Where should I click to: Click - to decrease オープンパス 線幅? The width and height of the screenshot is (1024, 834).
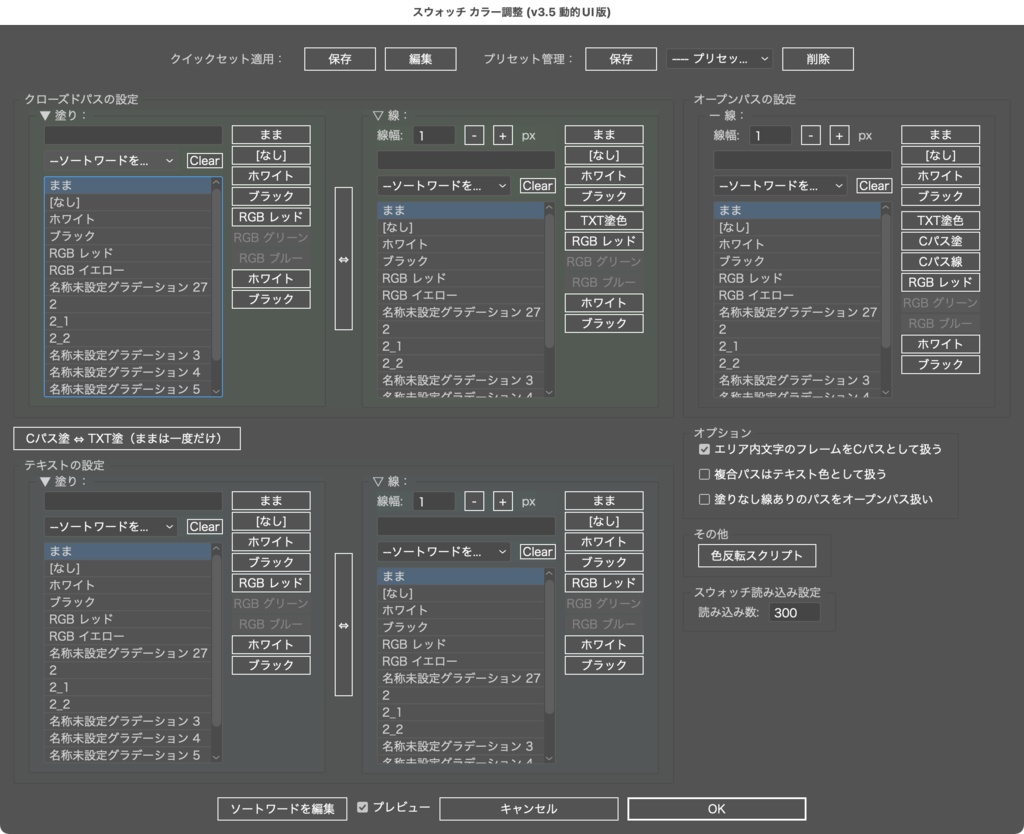point(811,135)
